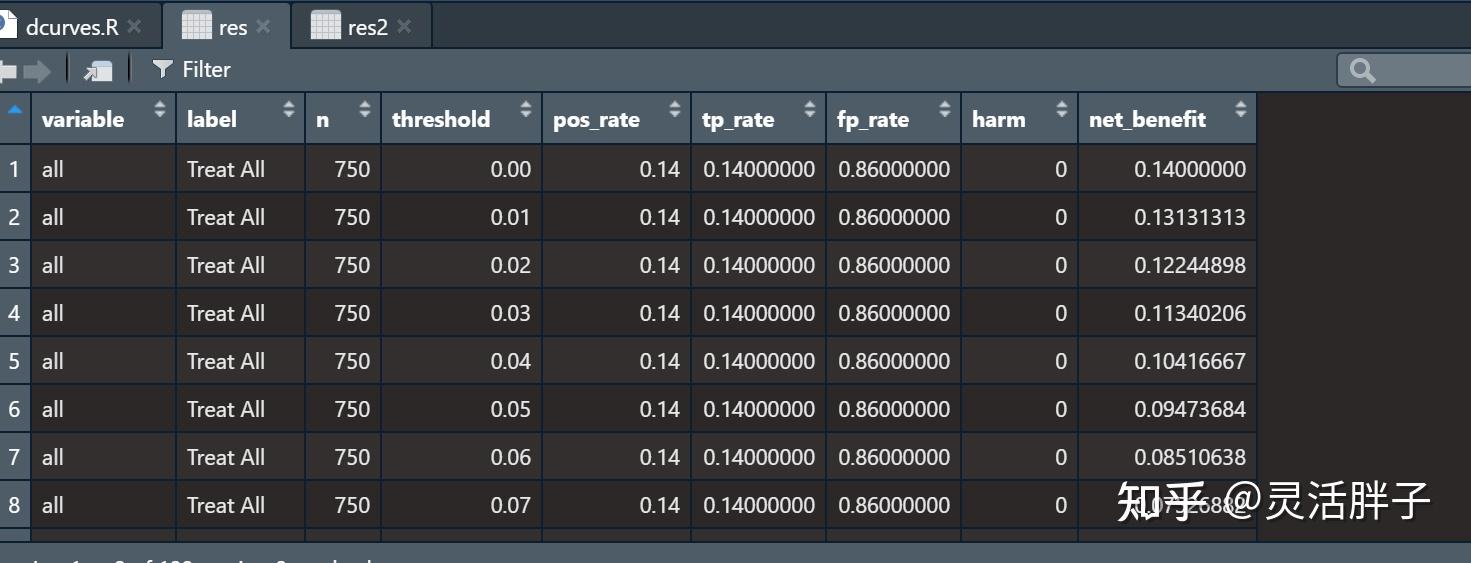This screenshot has height=563, width=1471.
Task: Sort by the tp_rate column header
Action: [738, 119]
